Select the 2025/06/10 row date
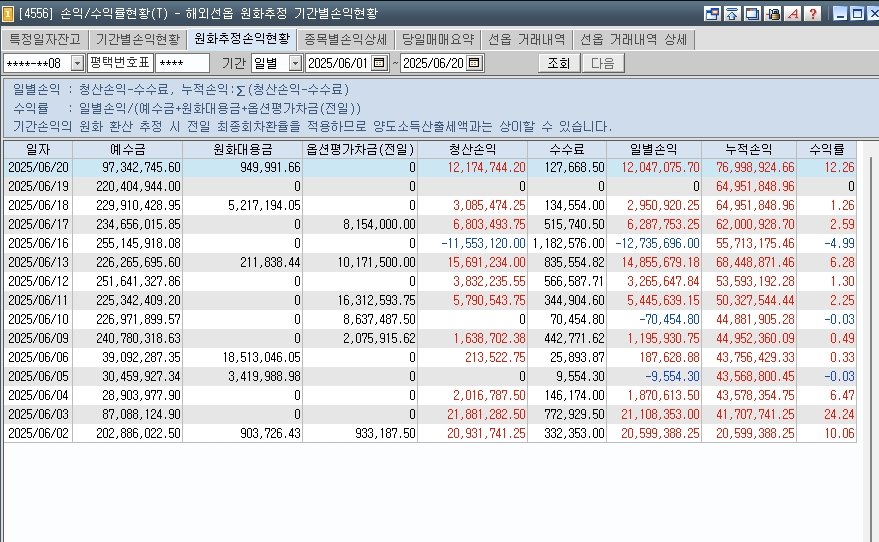The image size is (879, 542). point(38,320)
